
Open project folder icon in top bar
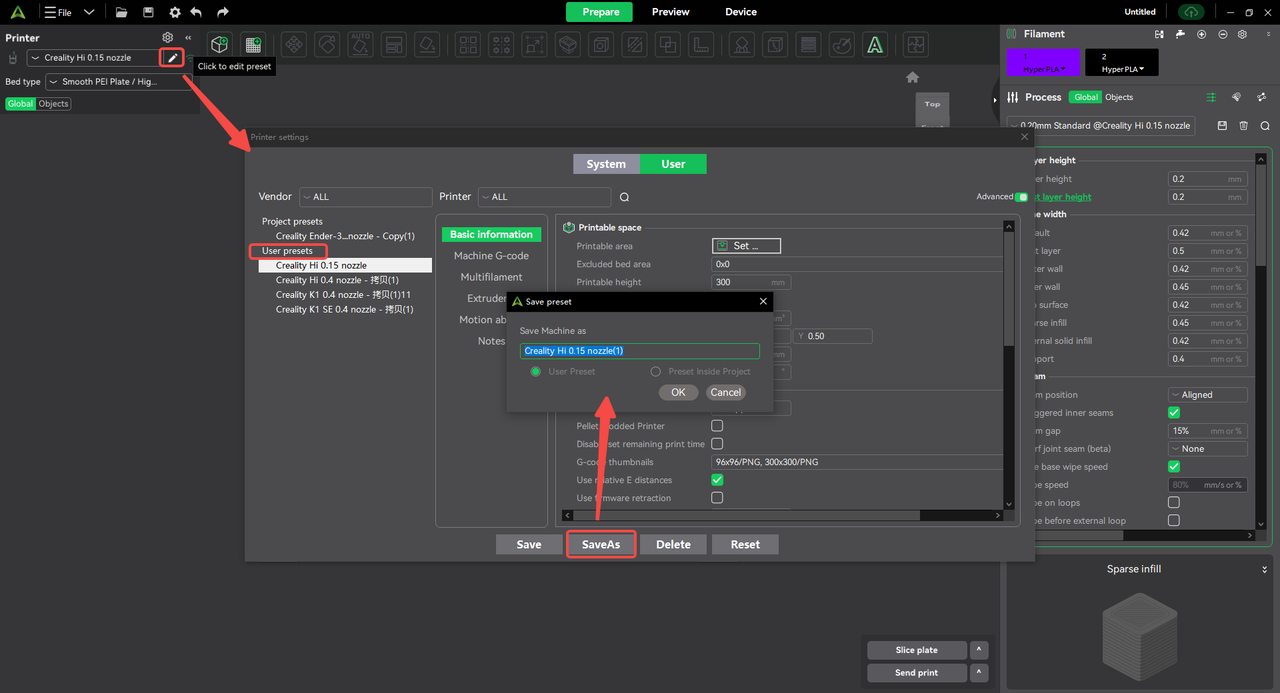click(x=121, y=13)
